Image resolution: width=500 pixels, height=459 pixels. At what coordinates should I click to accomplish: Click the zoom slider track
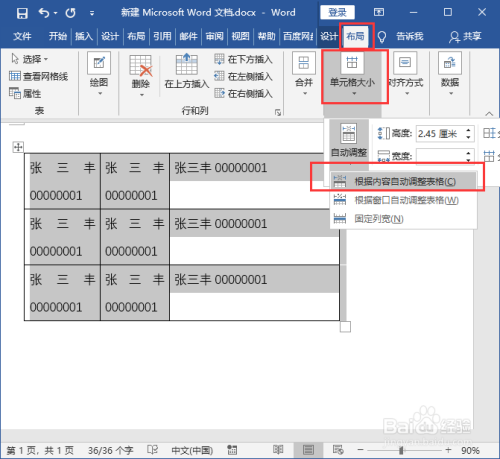pyautogui.click(x=404, y=450)
